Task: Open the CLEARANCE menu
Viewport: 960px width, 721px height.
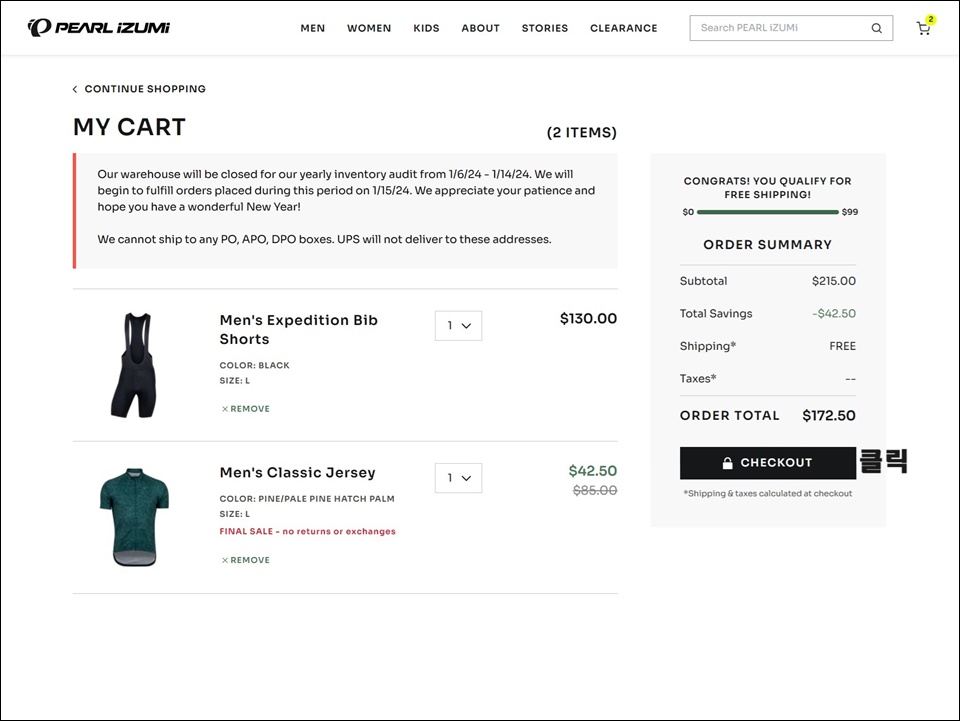Action: pyautogui.click(x=623, y=28)
